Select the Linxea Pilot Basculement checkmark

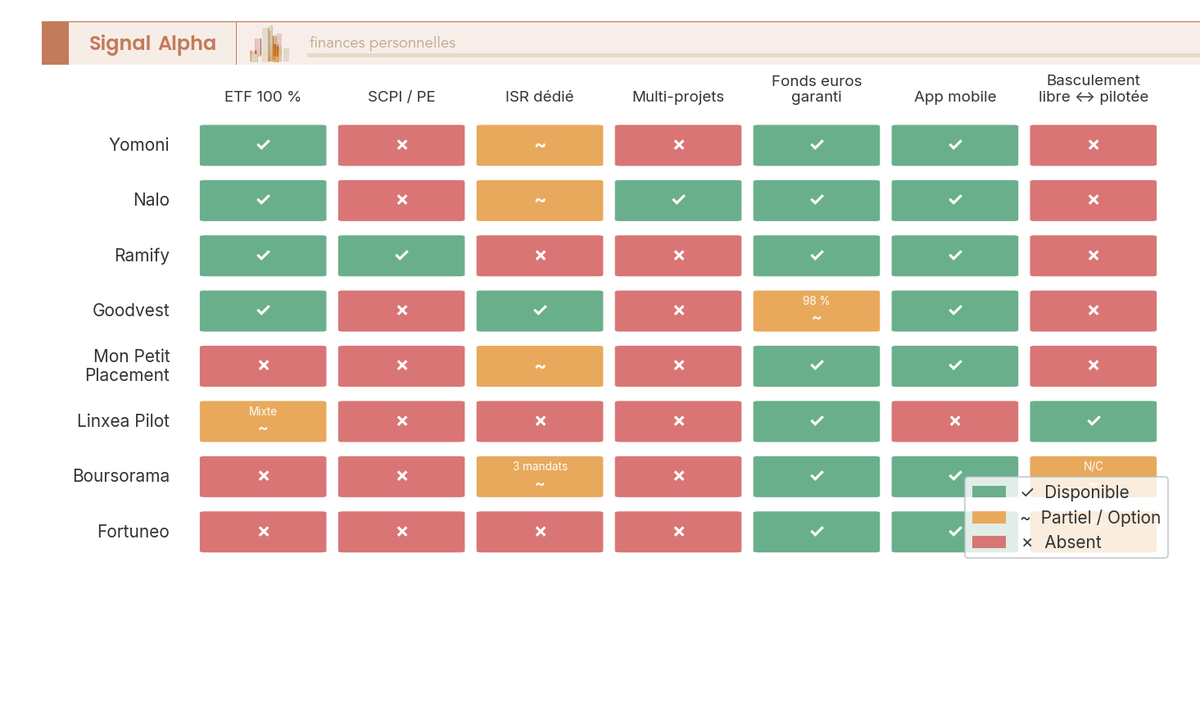click(1093, 421)
